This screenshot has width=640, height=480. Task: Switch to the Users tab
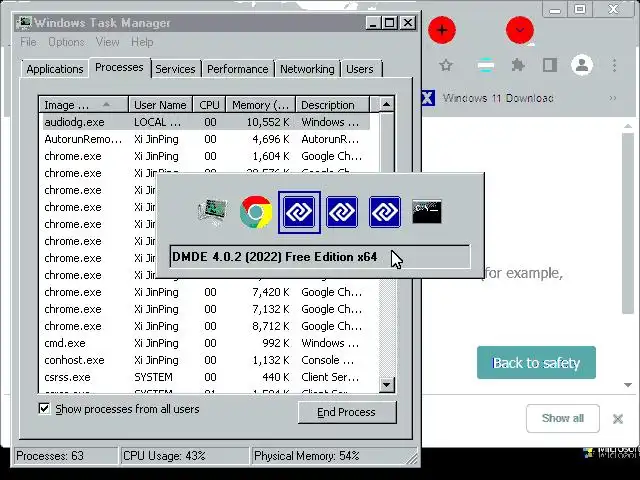pos(360,69)
